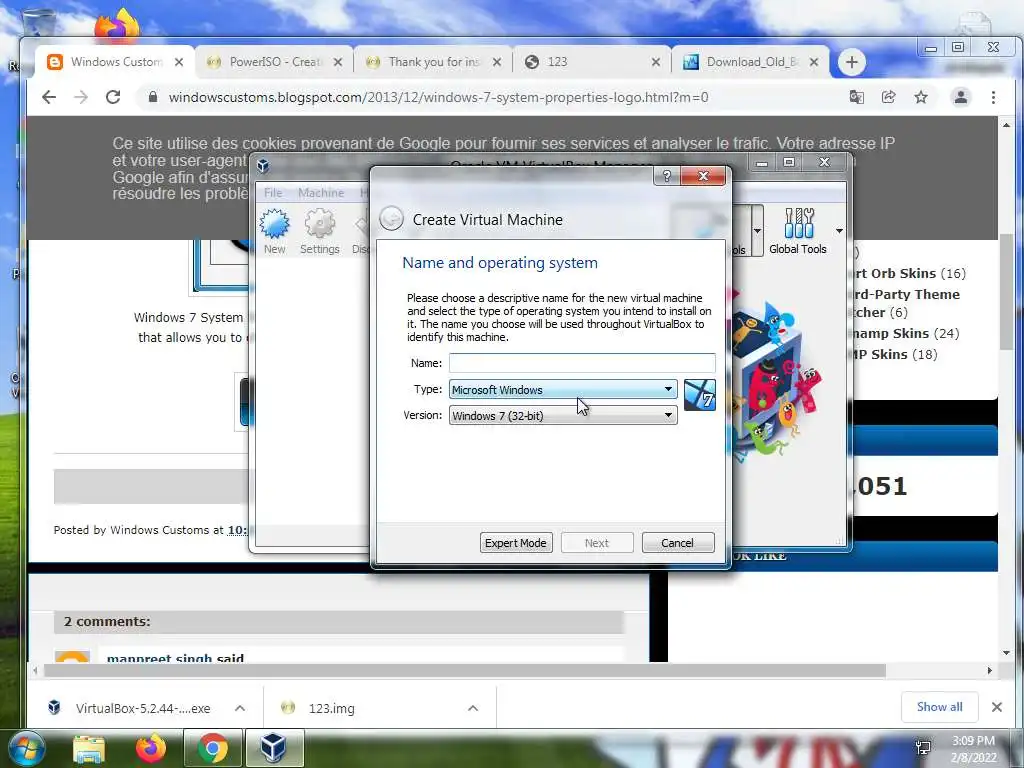Viewport: 1024px width, 768px height.
Task: Click the share page icon
Action: coord(888,97)
